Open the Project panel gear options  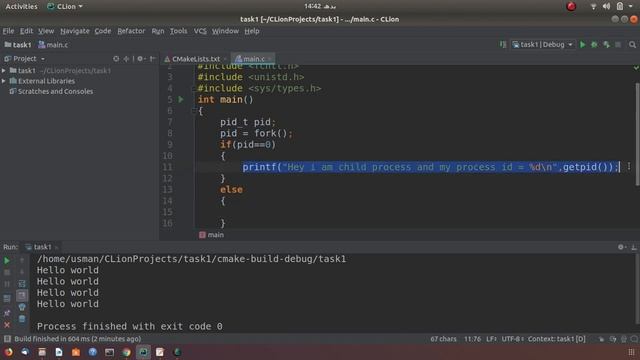(141, 59)
